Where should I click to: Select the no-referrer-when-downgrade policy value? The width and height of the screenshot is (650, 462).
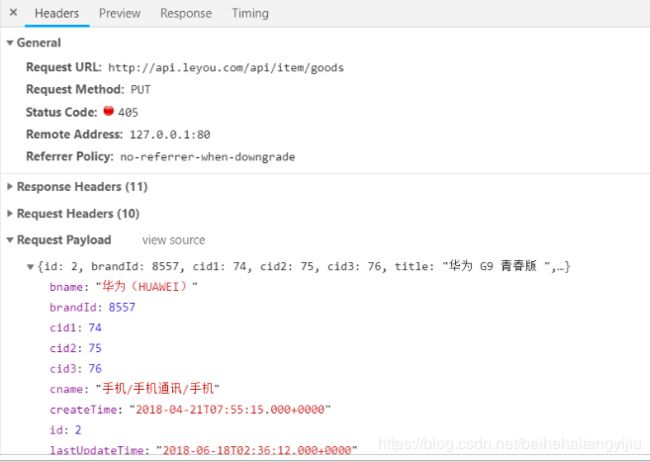pyautogui.click(x=208, y=157)
